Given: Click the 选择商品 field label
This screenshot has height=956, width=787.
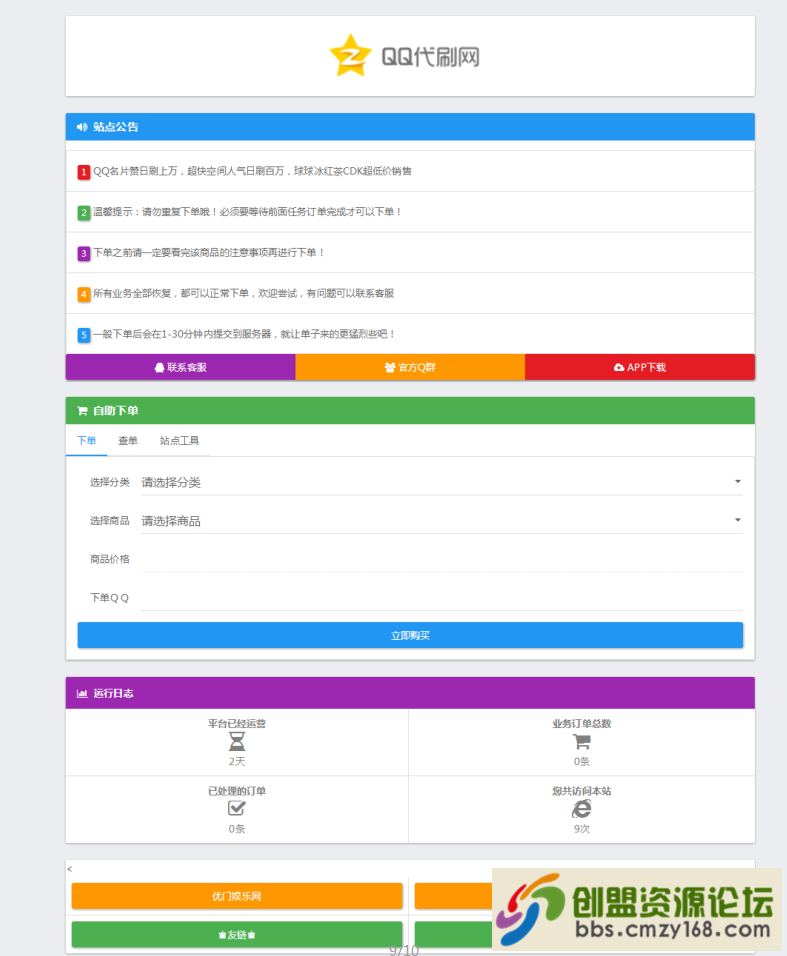Looking at the screenshot, I should pos(110,521).
